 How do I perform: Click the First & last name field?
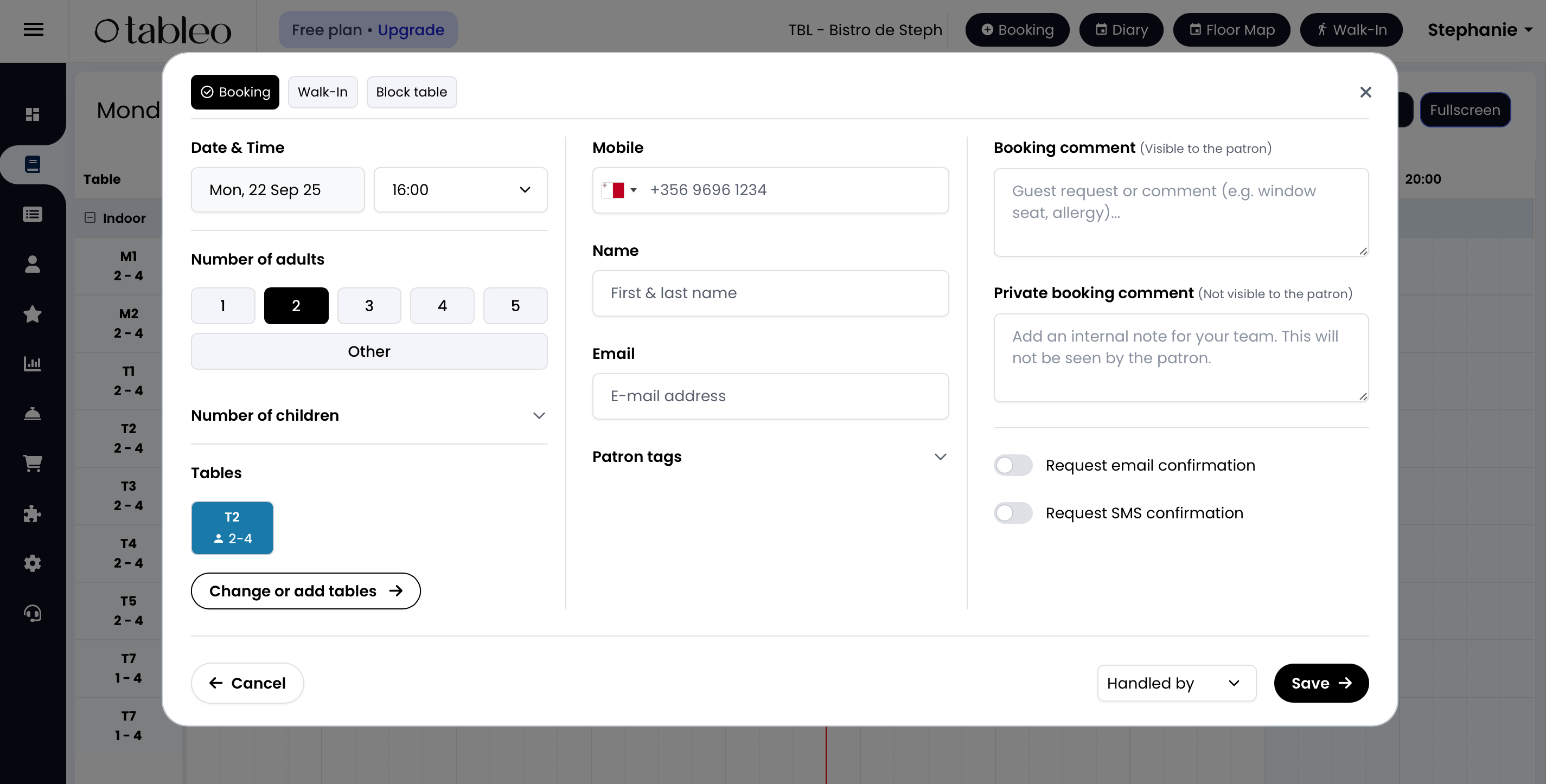pyautogui.click(x=770, y=293)
